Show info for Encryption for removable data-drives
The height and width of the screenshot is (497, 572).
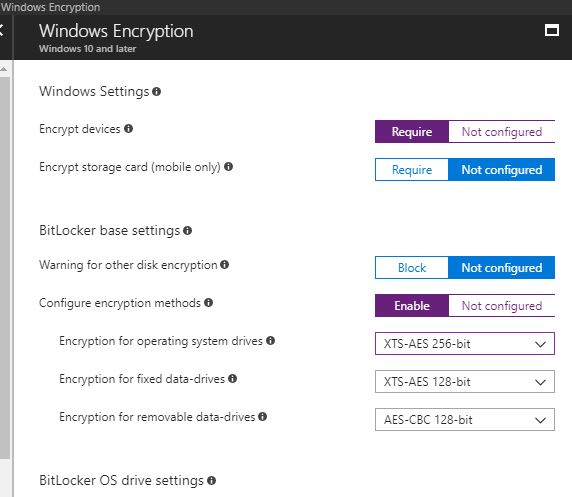262,416
